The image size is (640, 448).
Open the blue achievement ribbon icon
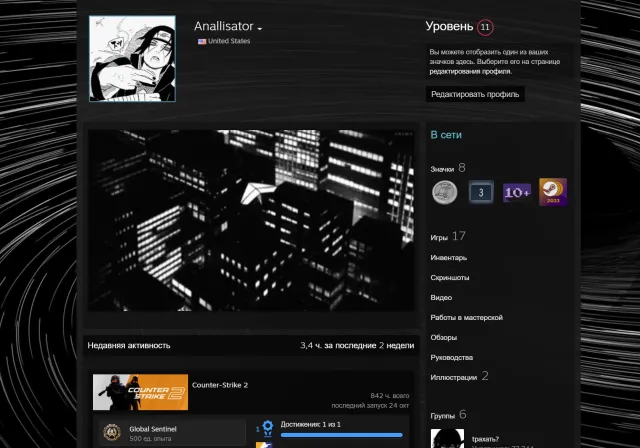(268, 428)
